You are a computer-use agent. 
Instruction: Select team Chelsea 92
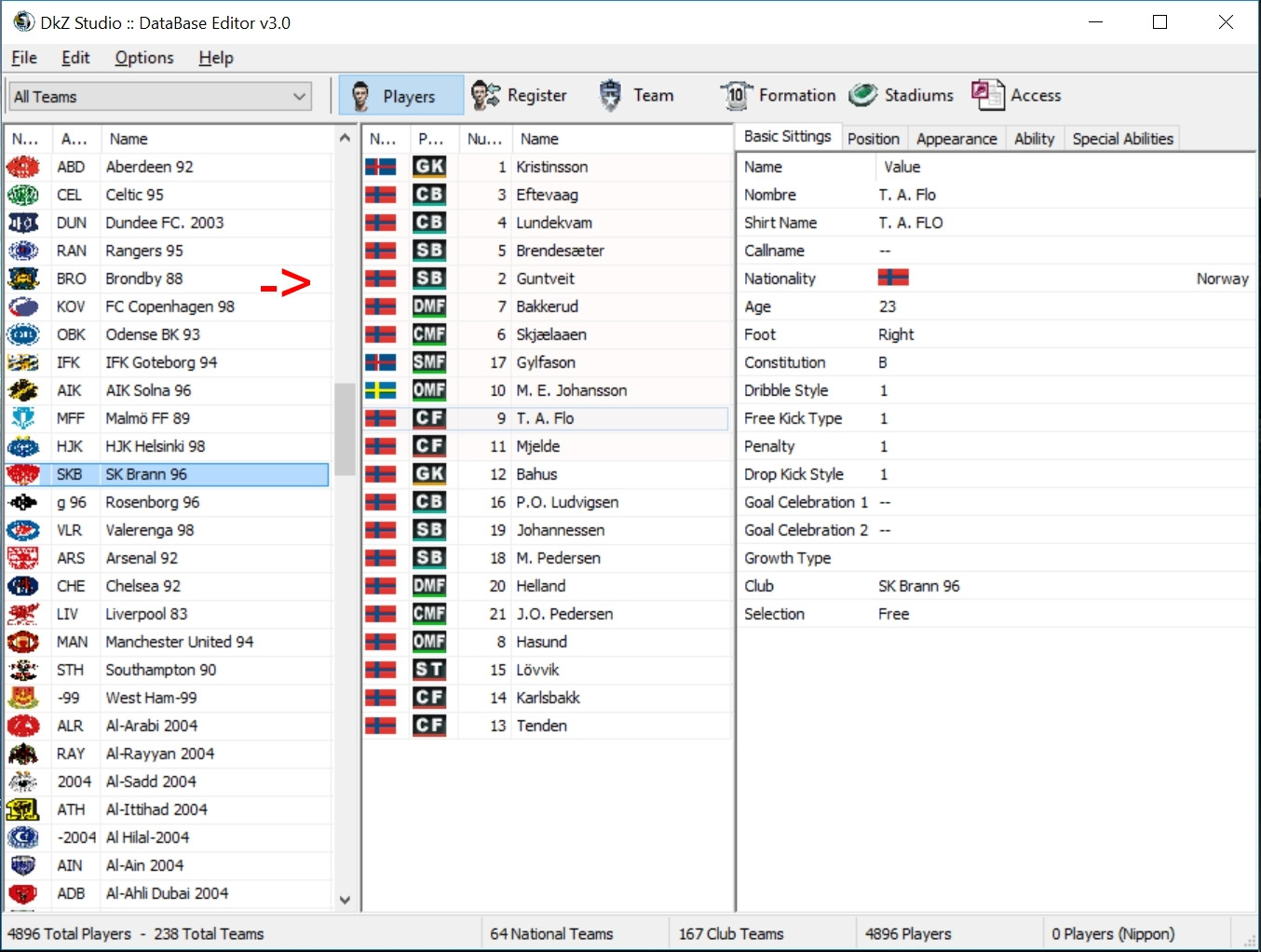click(x=168, y=586)
